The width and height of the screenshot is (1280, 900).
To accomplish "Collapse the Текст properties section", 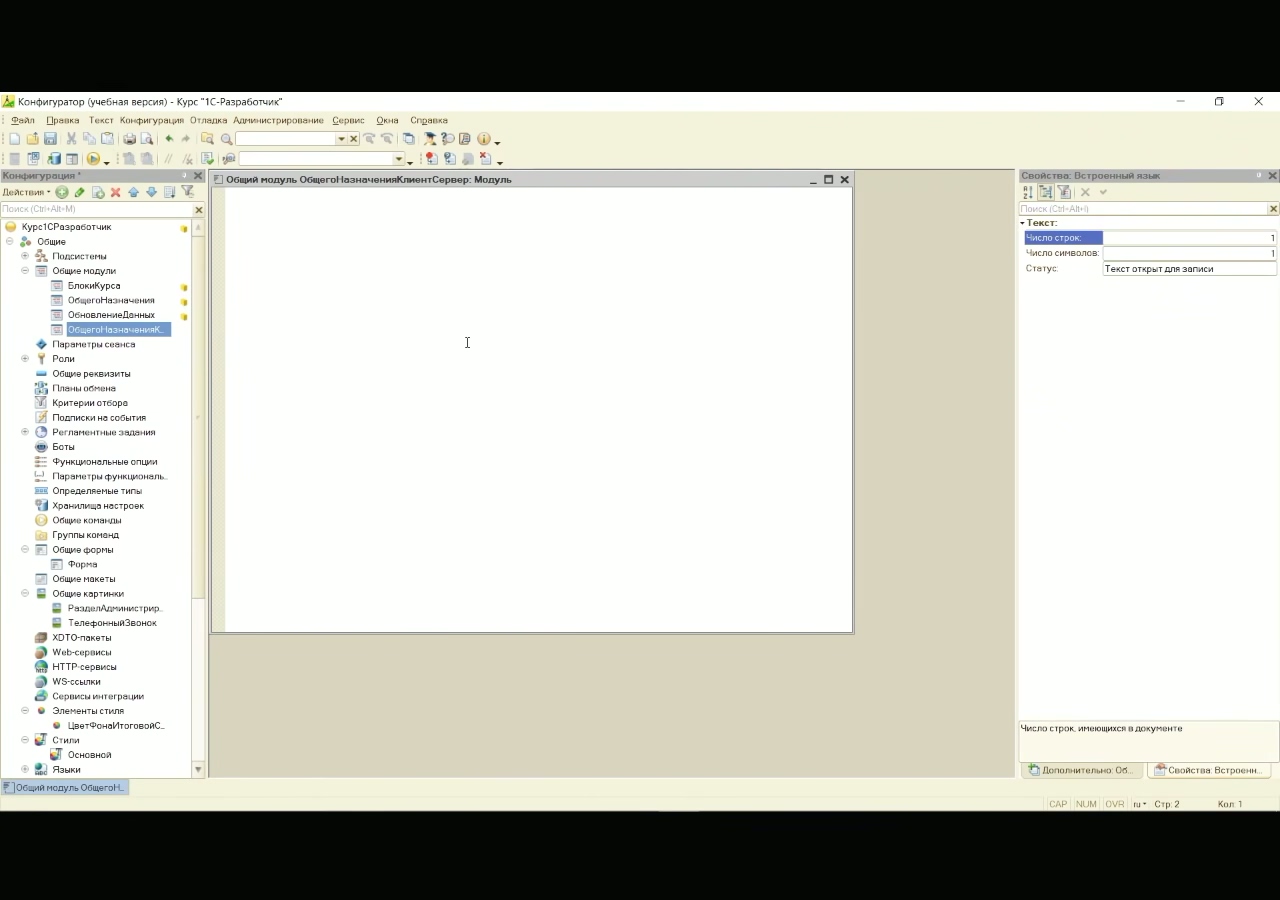I will [x=1023, y=223].
